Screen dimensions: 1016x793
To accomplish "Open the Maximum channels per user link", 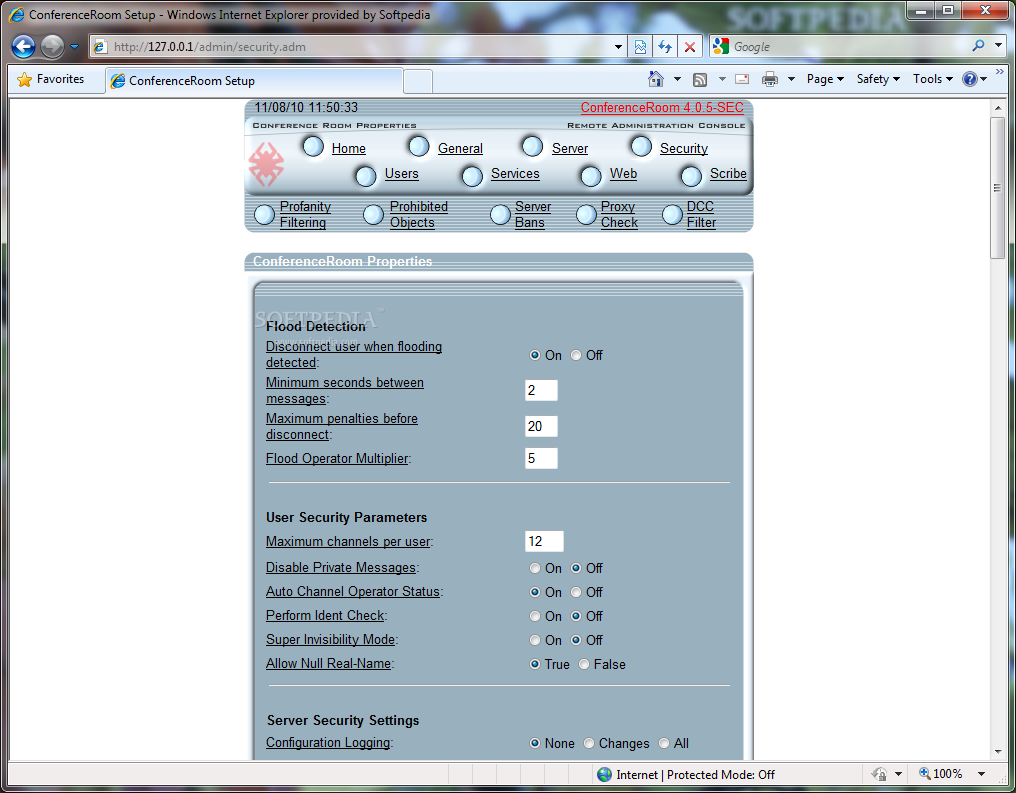I will pyautogui.click(x=348, y=542).
